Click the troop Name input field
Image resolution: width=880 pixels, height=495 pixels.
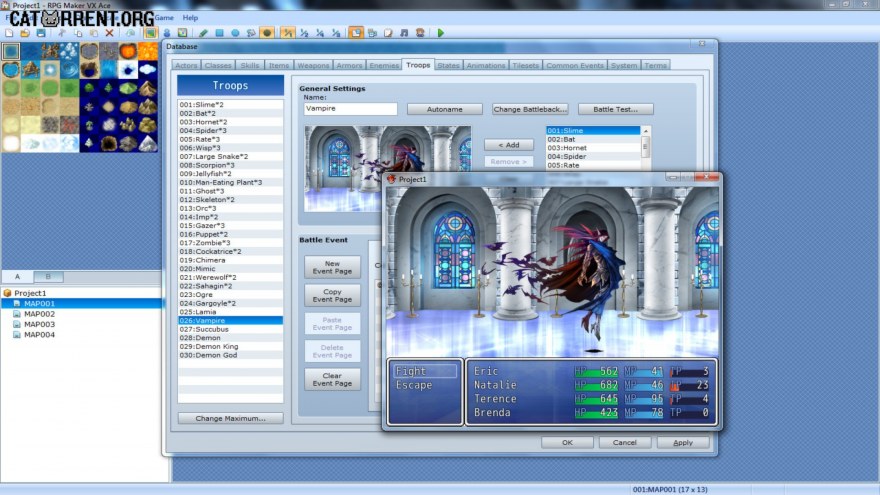[351, 108]
